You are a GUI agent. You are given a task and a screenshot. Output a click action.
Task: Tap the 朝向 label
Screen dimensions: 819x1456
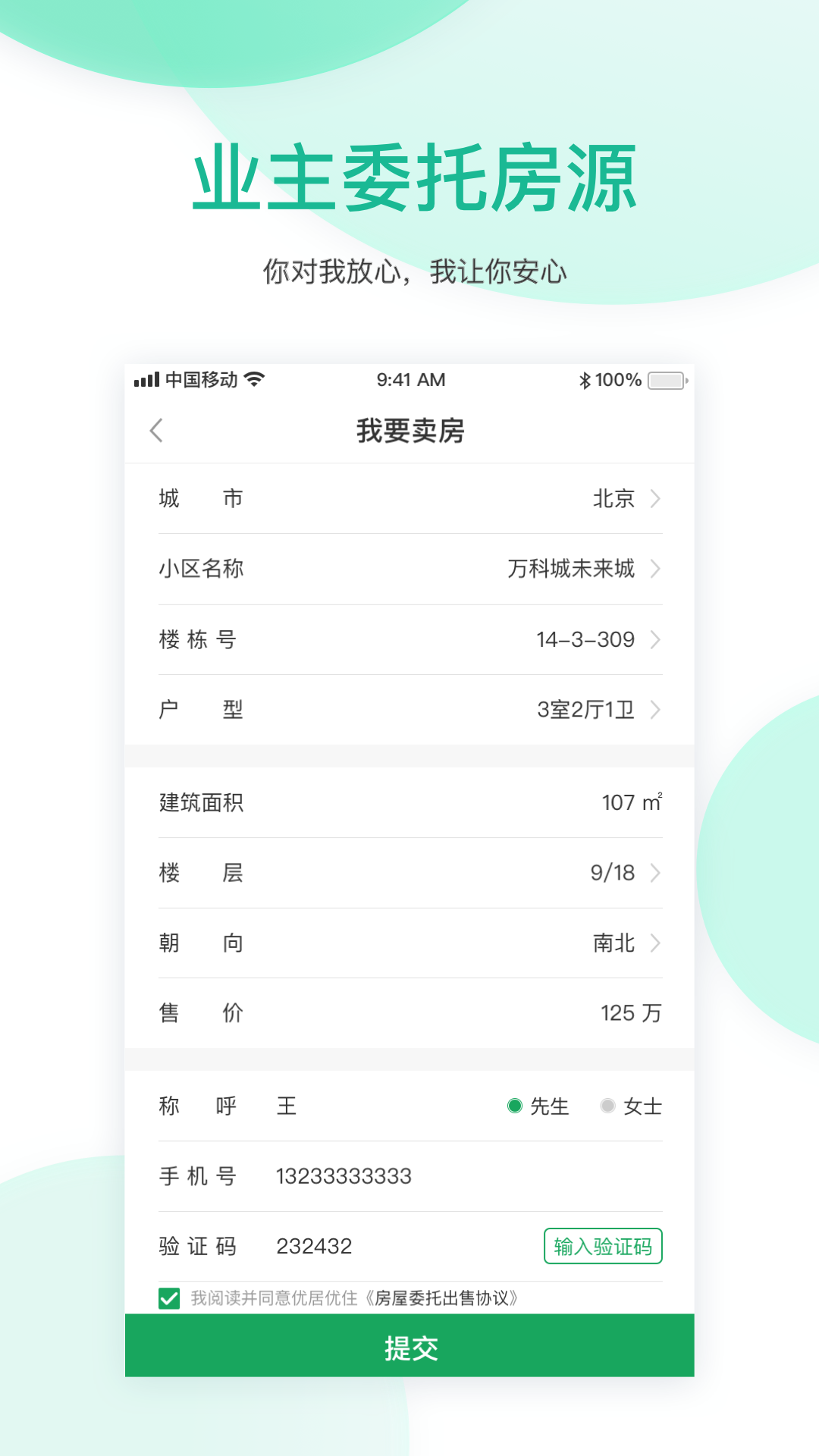tap(201, 943)
